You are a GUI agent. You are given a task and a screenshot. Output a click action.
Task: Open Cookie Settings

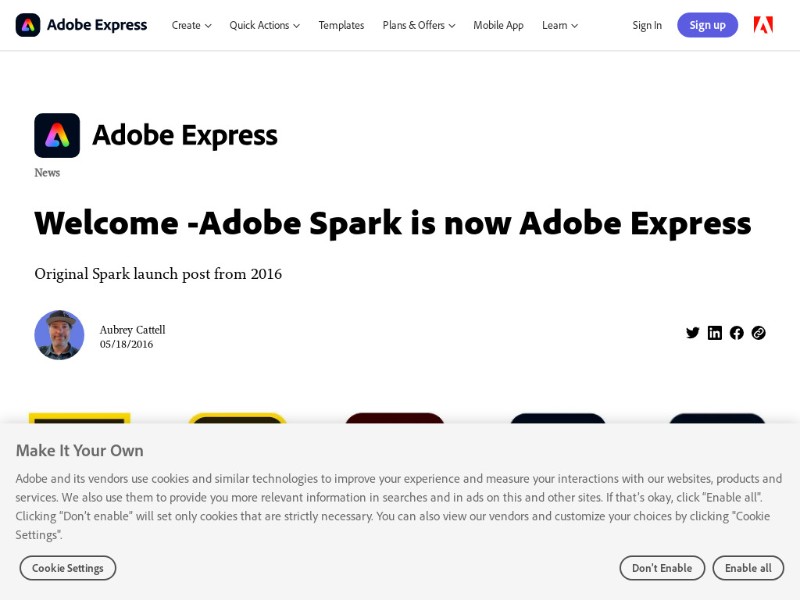pyautogui.click(x=68, y=568)
